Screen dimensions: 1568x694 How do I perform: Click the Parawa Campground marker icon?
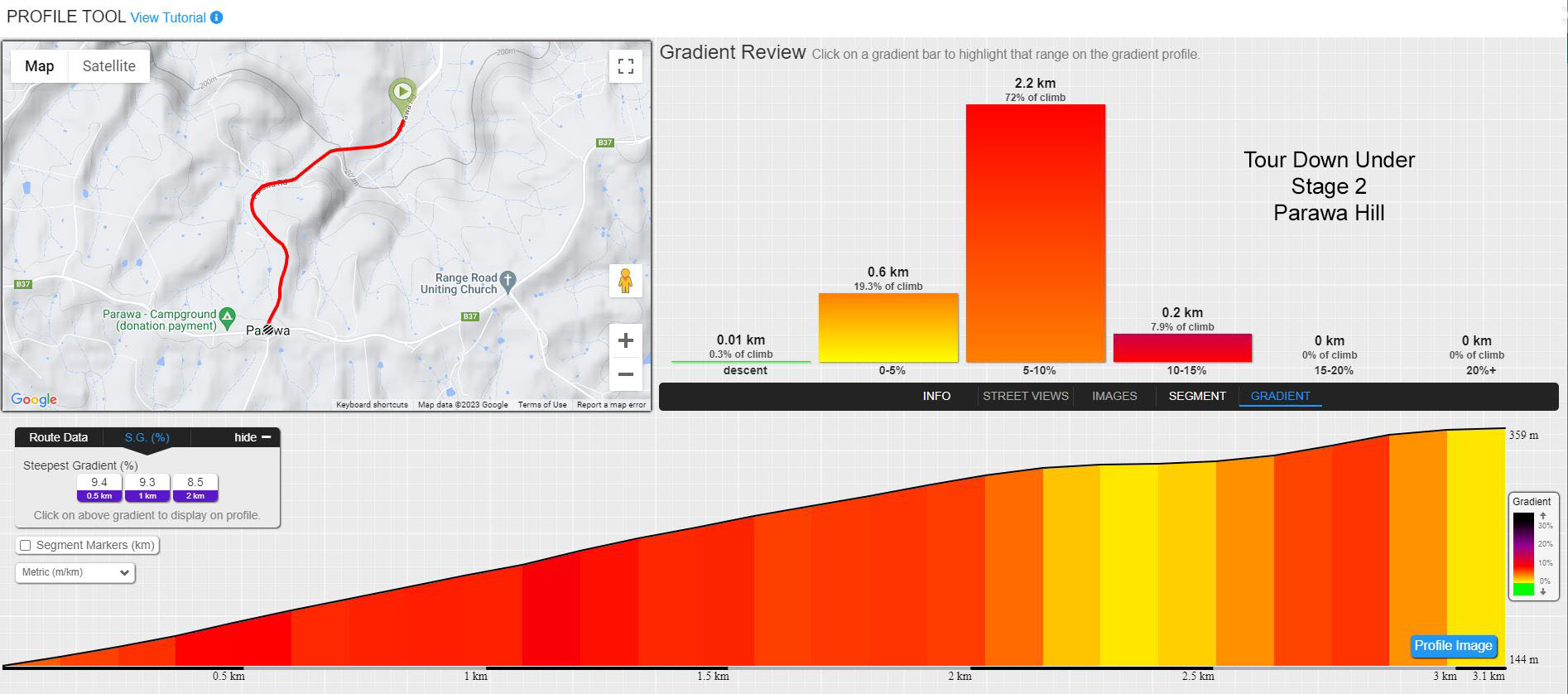coord(228,316)
